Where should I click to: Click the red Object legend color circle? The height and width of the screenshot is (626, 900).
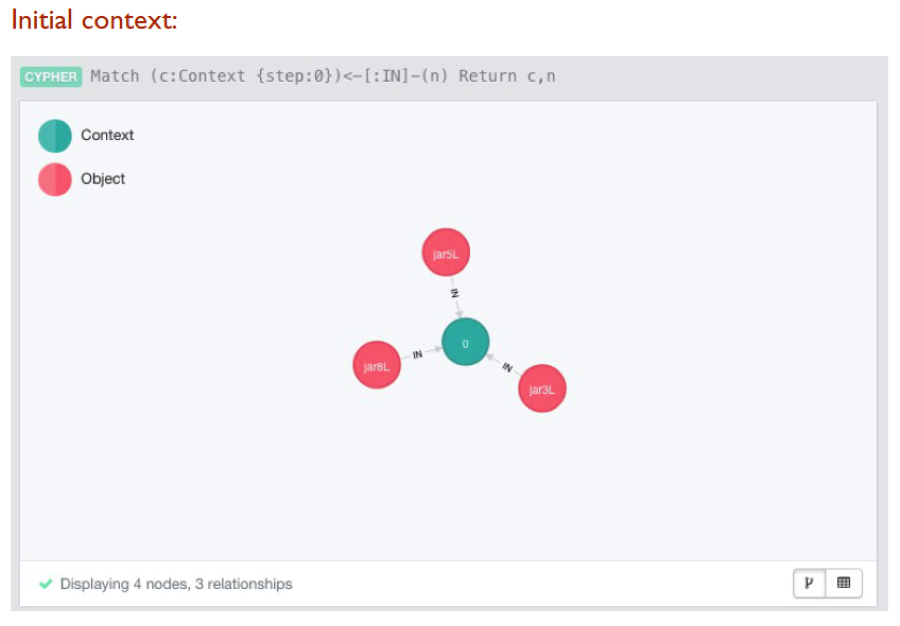(x=55, y=180)
